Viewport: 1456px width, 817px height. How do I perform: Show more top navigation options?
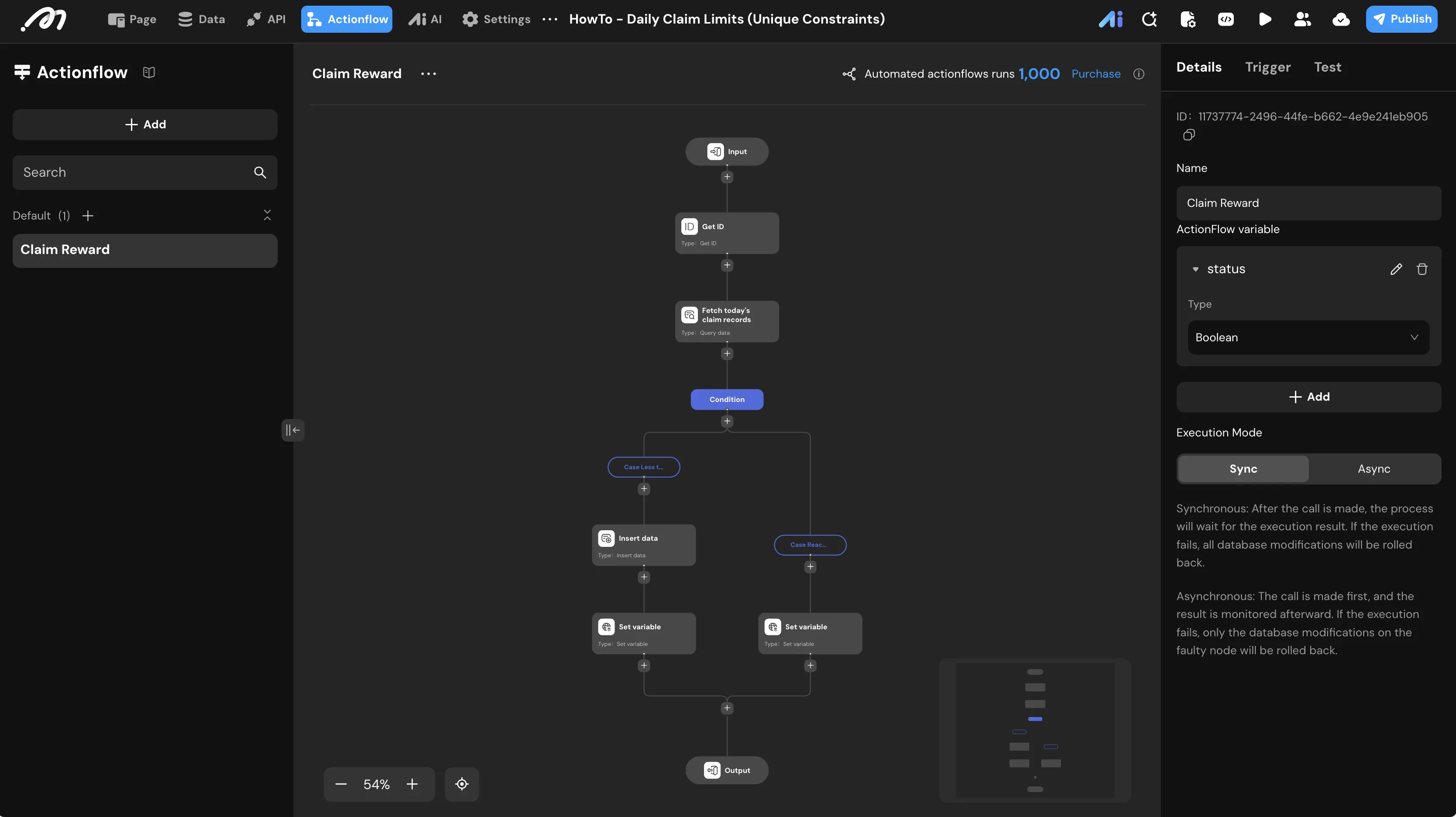pyautogui.click(x=550, y=19)
